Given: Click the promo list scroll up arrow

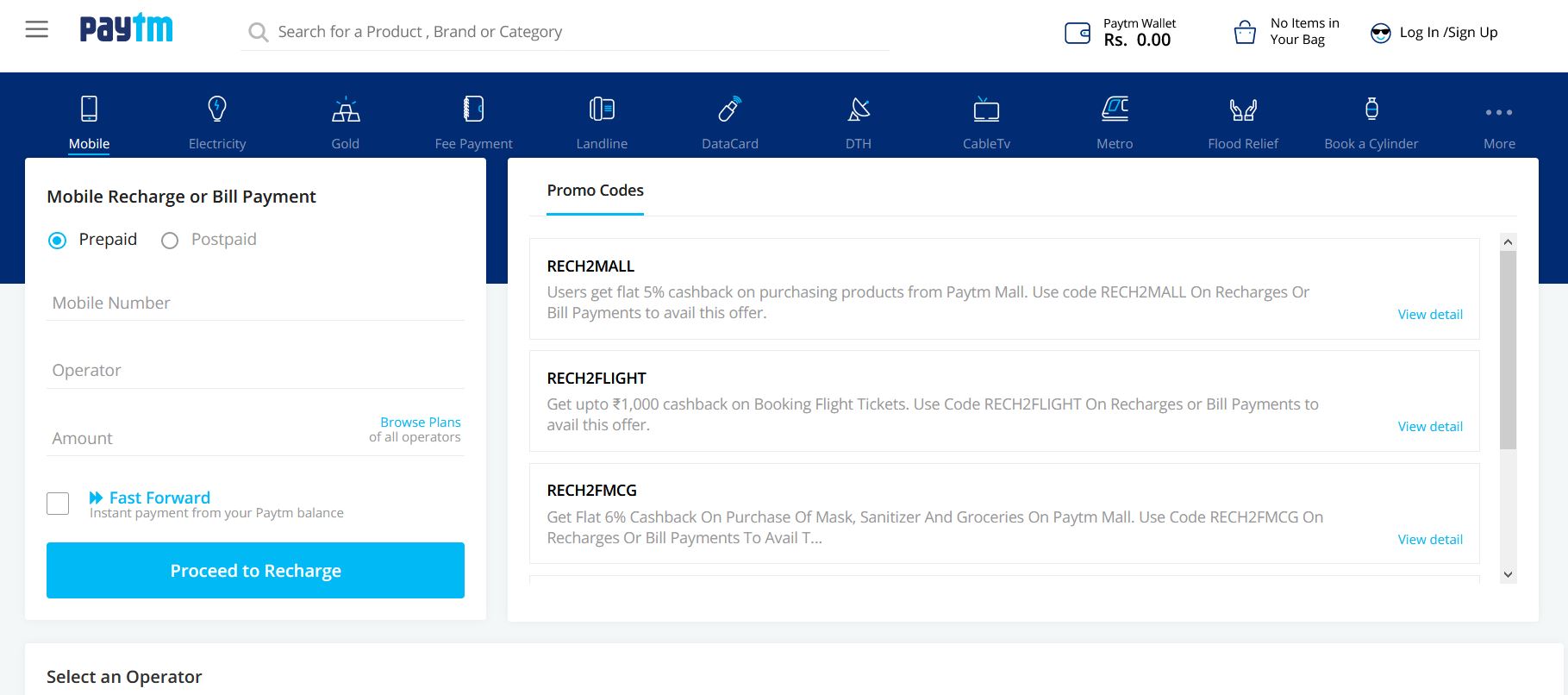Looking at the screenshot, I should pyautogui.click(x=1508, y=242).
